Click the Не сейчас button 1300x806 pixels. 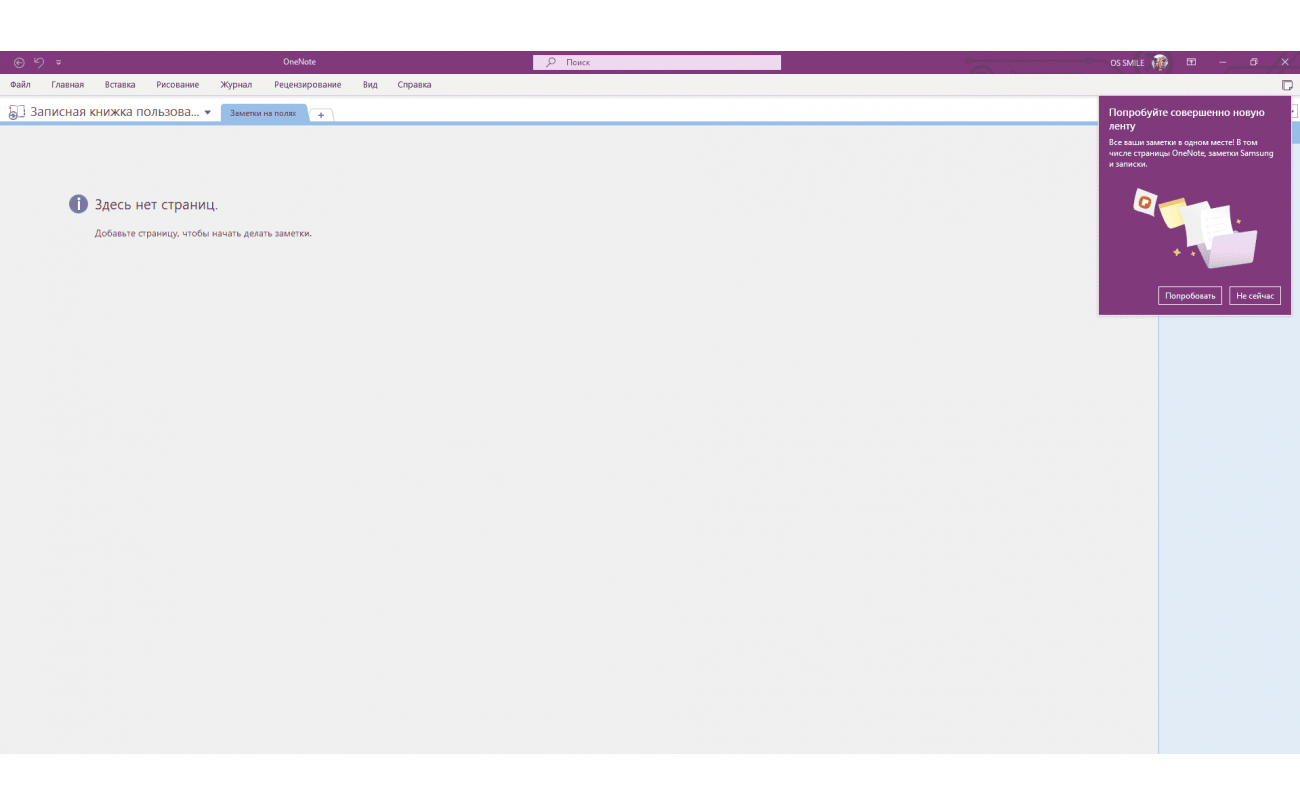coord(1255,296)
